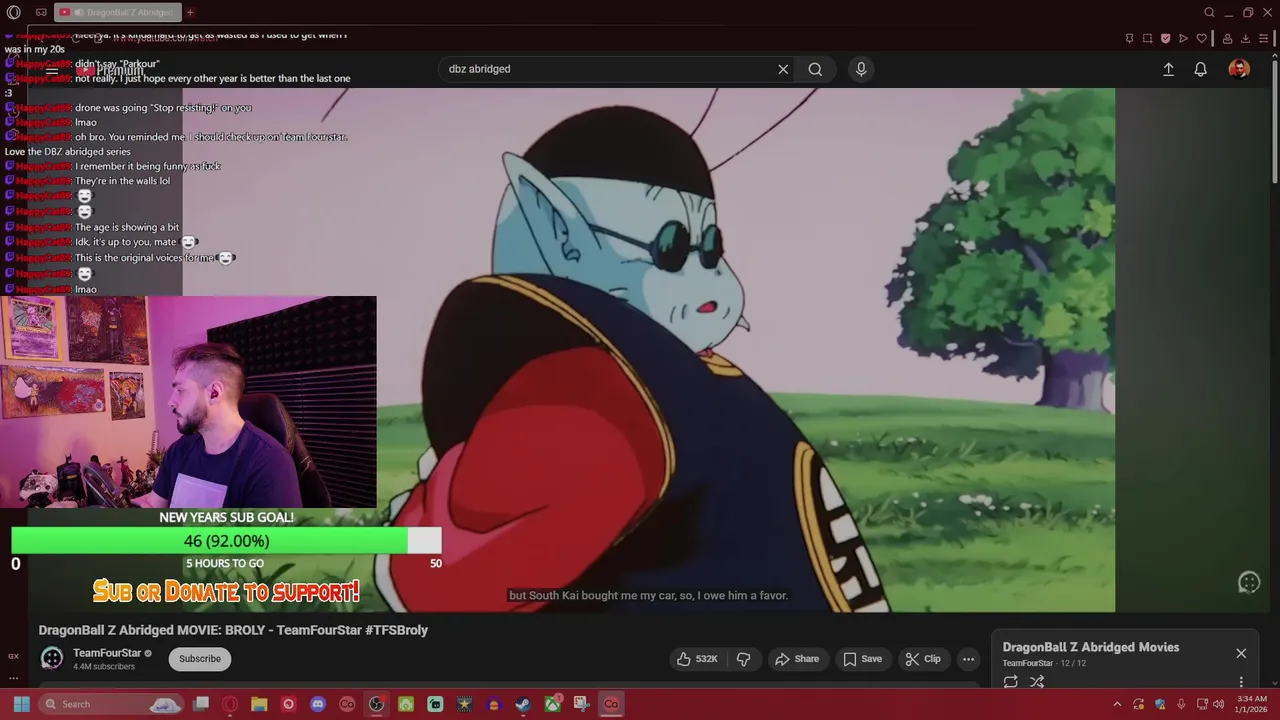This screenshot has height=720, width=1280.
Task: Add page to bookmarks with heart icon
Action: point(1201,39)
